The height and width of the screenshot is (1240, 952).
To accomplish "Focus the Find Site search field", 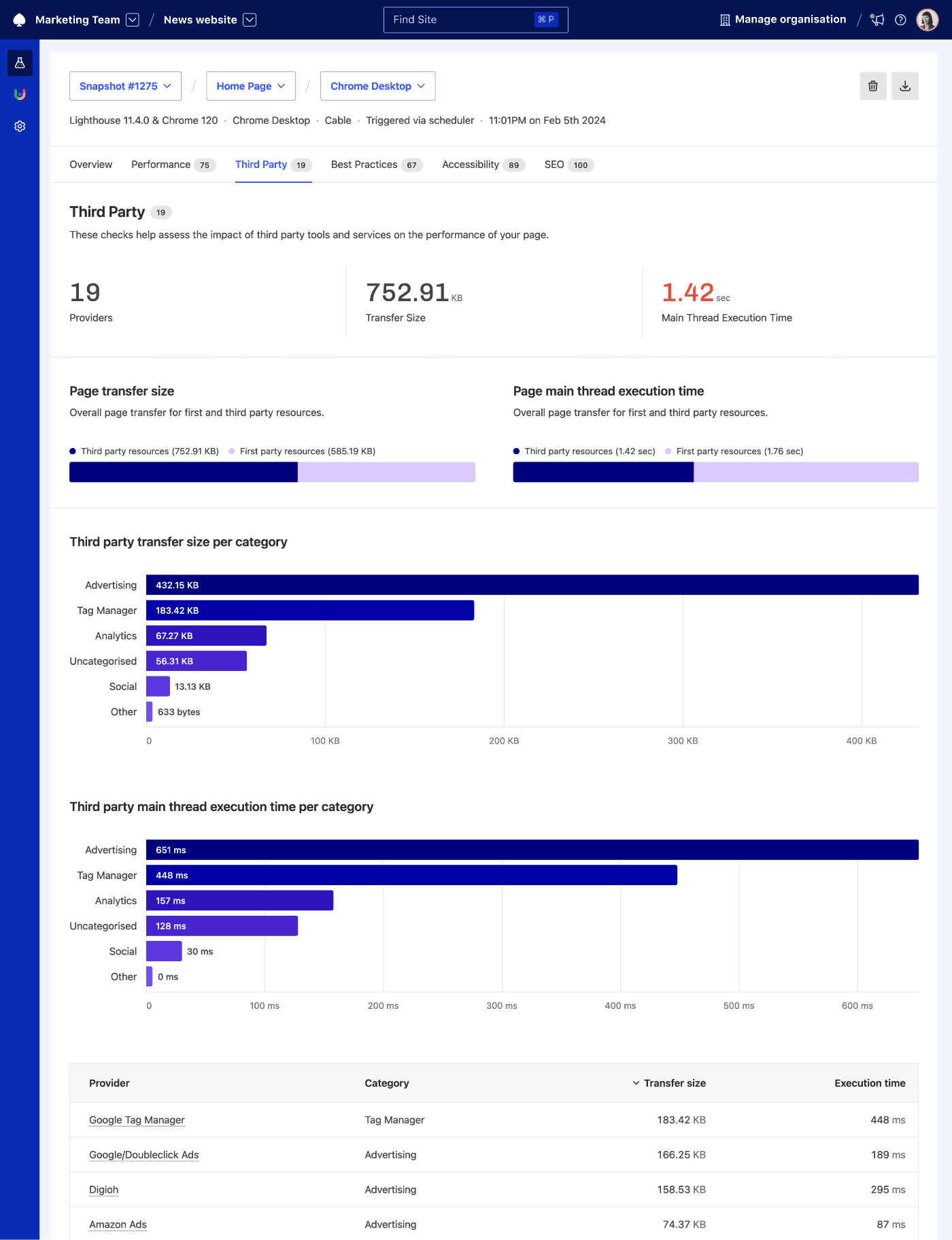I will coord(462,20).
